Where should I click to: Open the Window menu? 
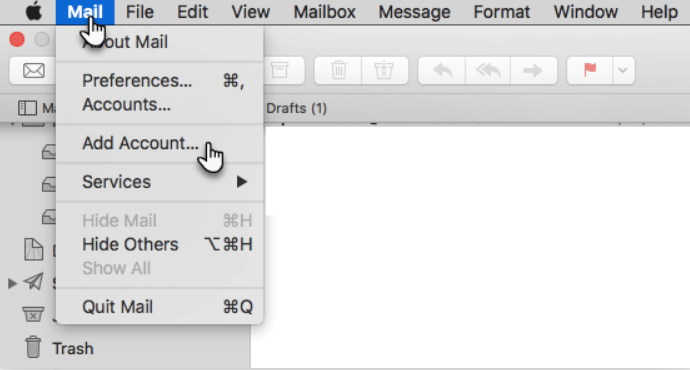coord(586,12)
